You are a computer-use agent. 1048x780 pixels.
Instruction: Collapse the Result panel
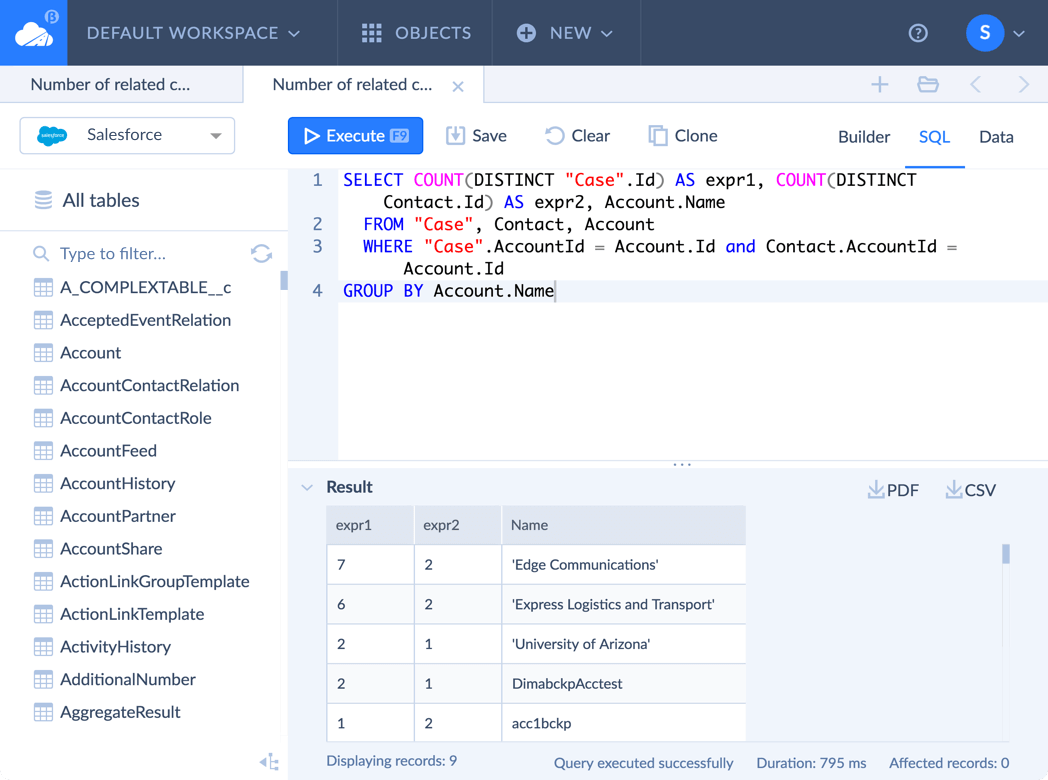[x=307, y=487]
